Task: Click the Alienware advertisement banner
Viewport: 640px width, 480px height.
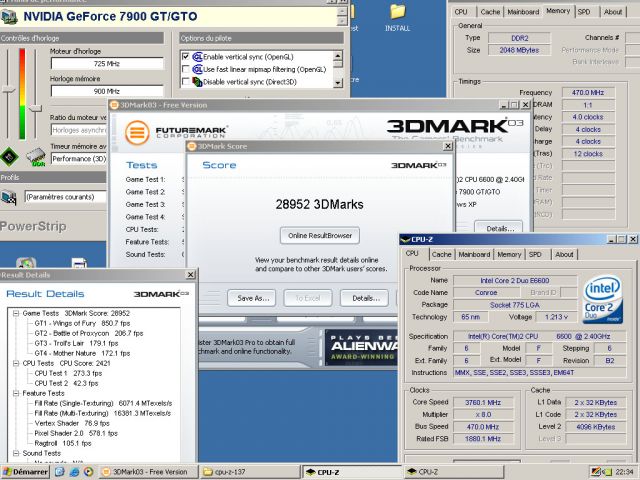Action: (x=361, y=347)
